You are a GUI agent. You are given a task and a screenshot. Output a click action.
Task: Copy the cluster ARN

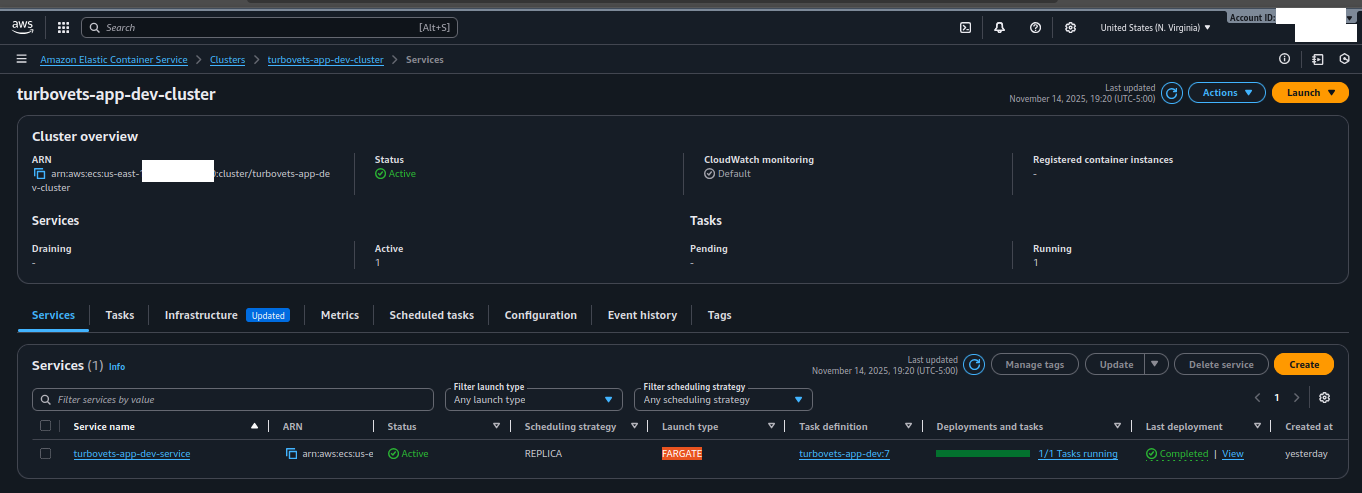coord(39,174)
